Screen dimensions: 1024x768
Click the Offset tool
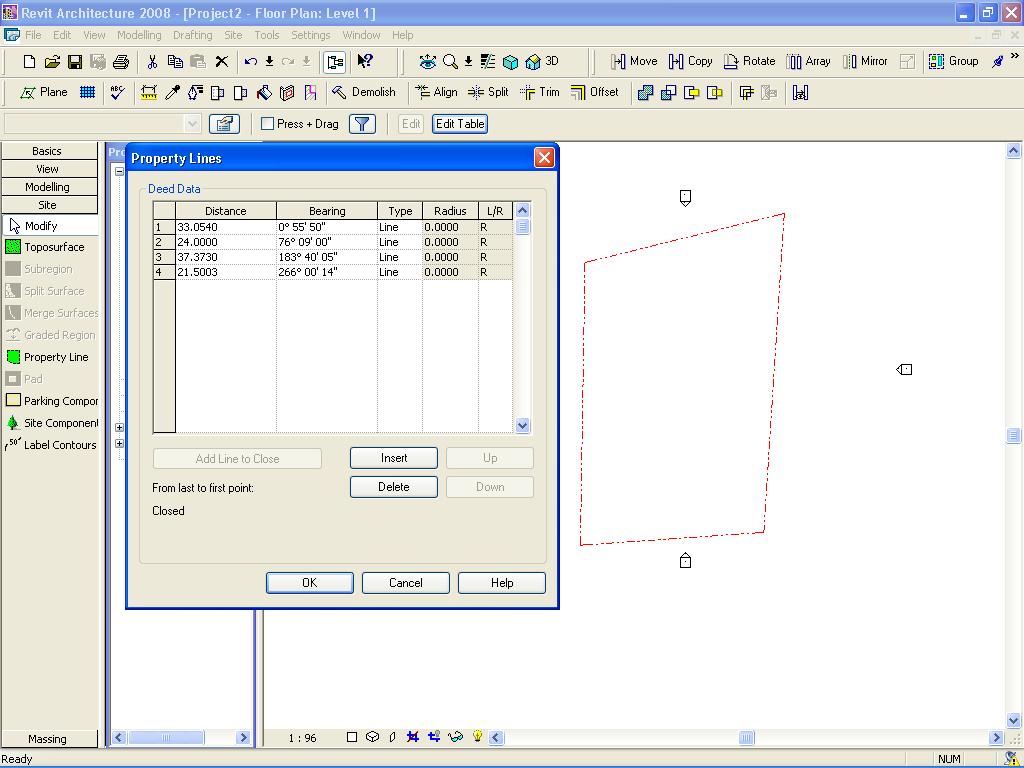[x=594, y=92]
